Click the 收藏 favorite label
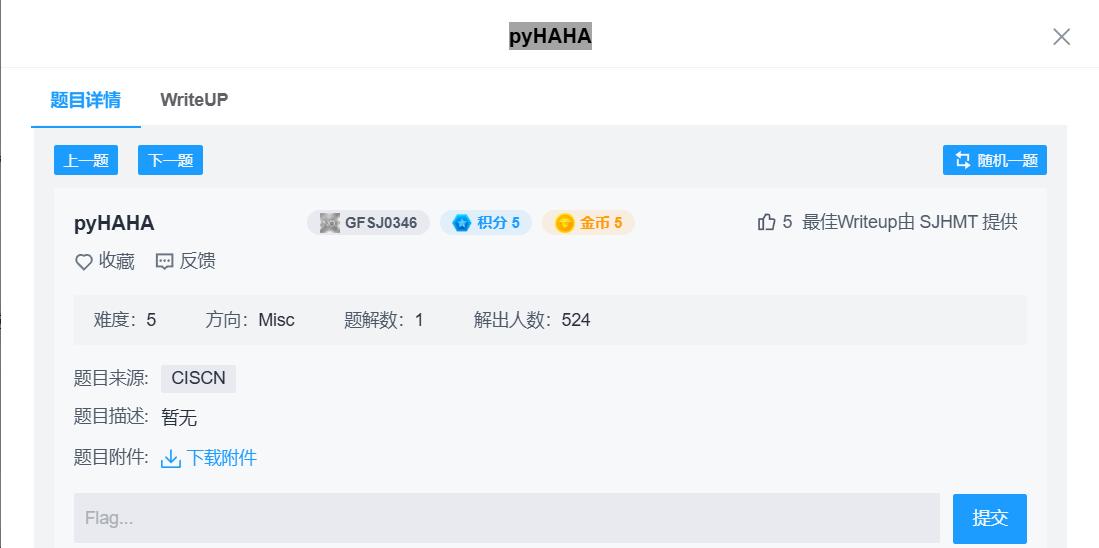Image resolution: width=1099 pixels, height=548 pixels. click(x=116, y=262)
